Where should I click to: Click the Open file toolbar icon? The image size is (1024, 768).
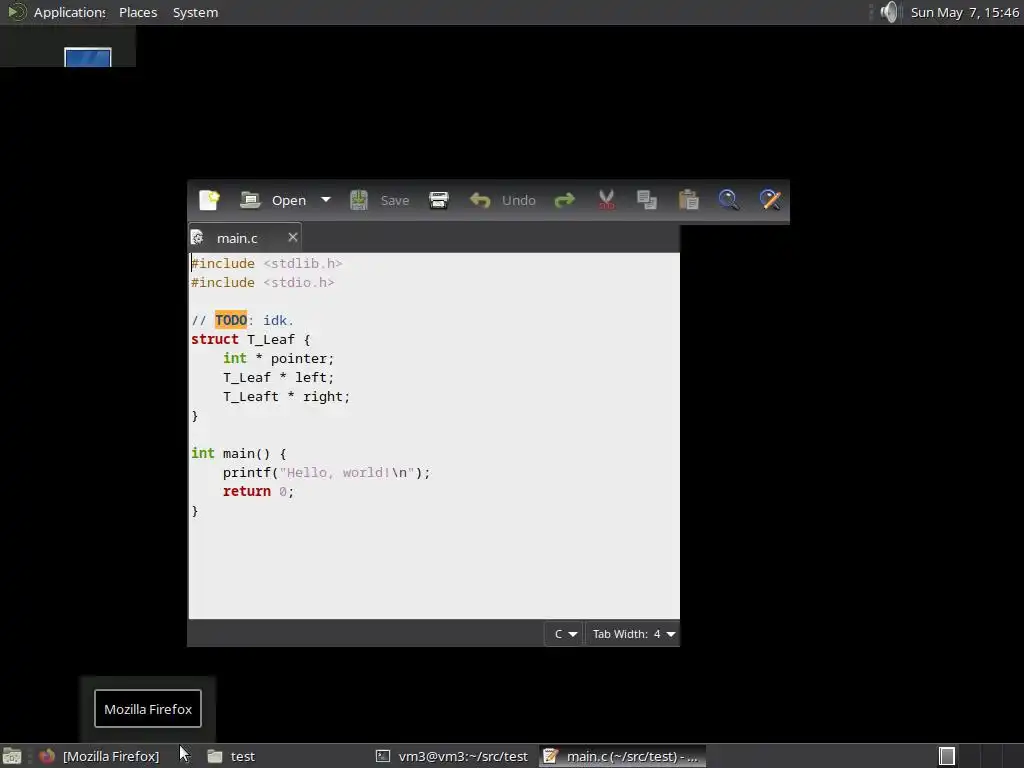(x=250, y=200)
